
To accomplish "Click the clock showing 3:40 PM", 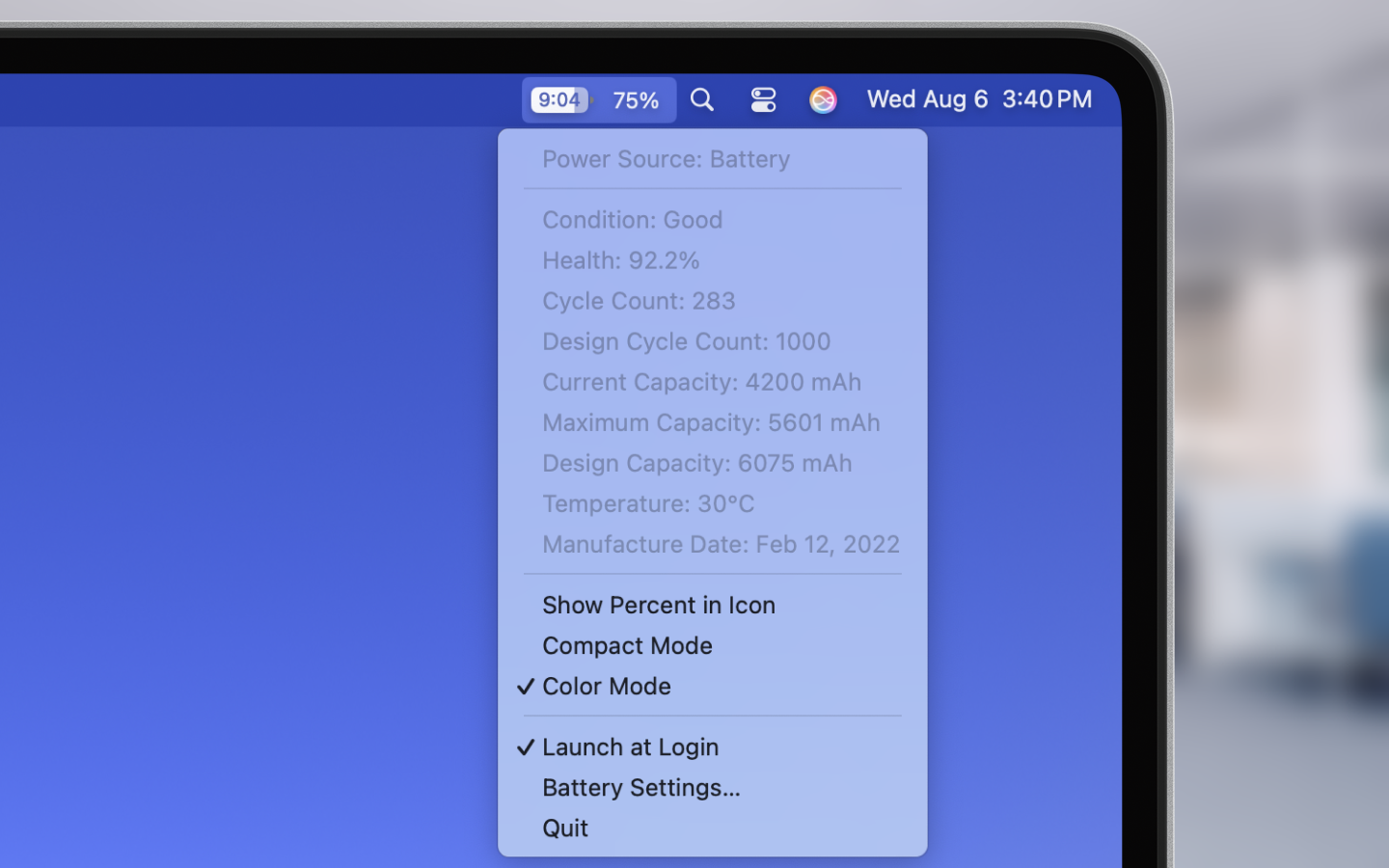I will (1046, 99).
